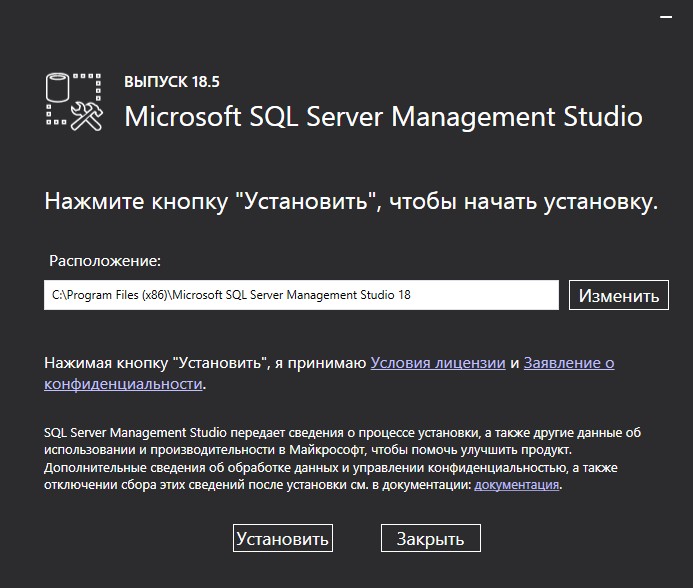Click the Установить button

click(x=283, y=538)
